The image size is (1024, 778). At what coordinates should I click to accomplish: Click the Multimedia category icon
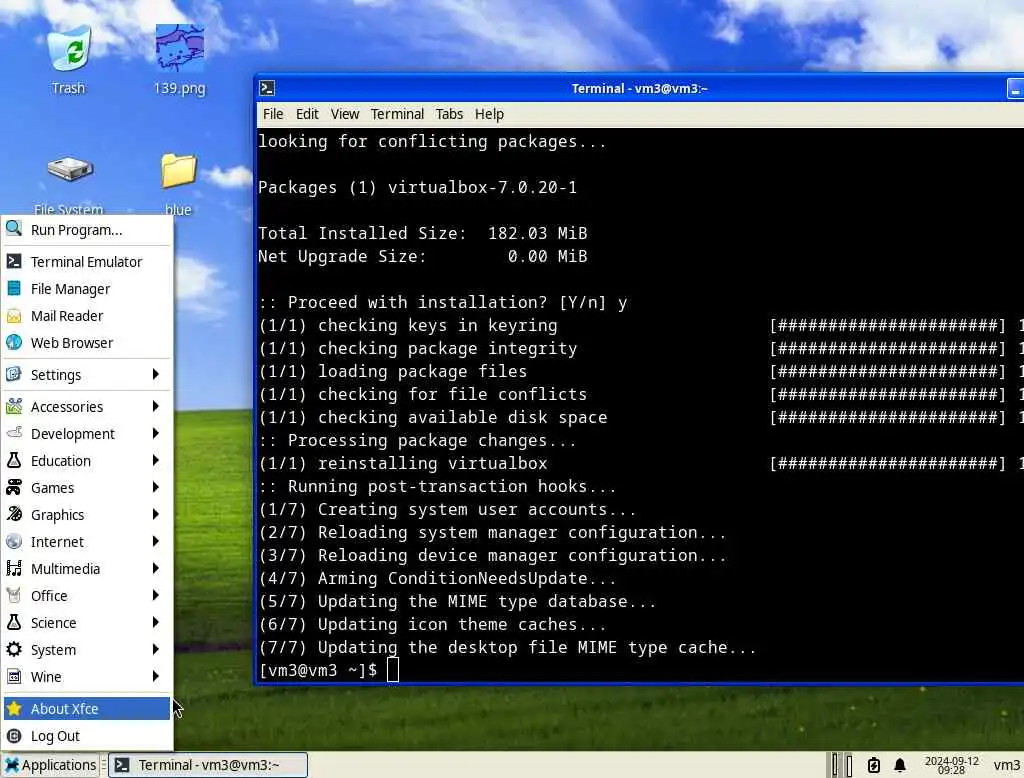pyautogui.click(x=14, y=568)
